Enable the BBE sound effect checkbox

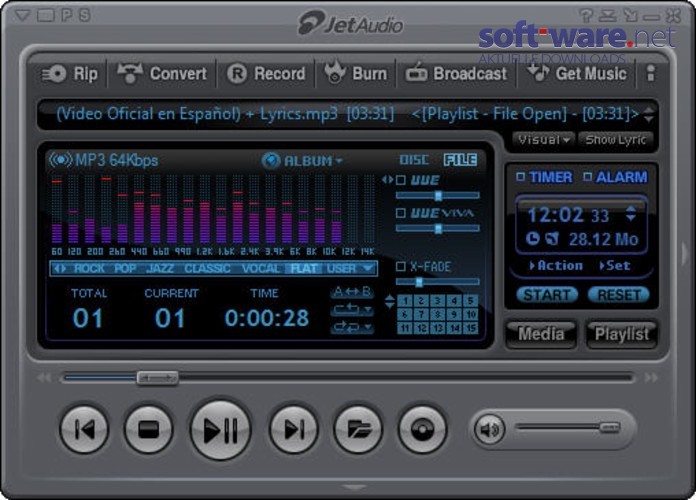pos(401,180)
